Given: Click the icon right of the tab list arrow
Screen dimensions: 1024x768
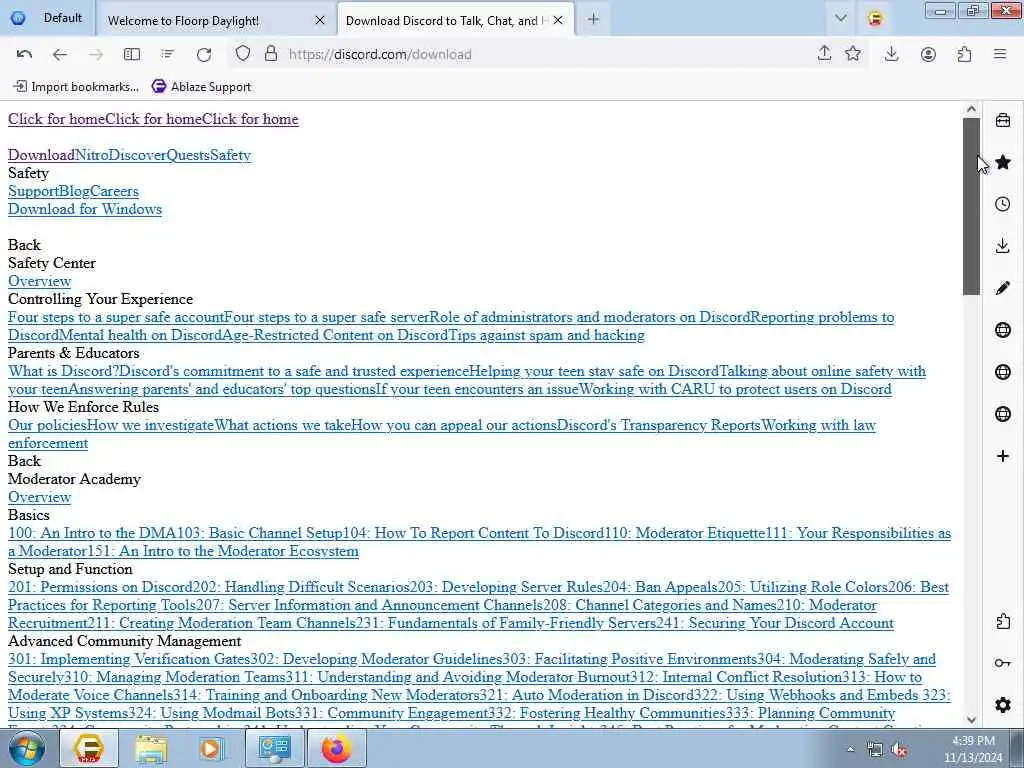Looking at the screenshot, I should 875,18.
